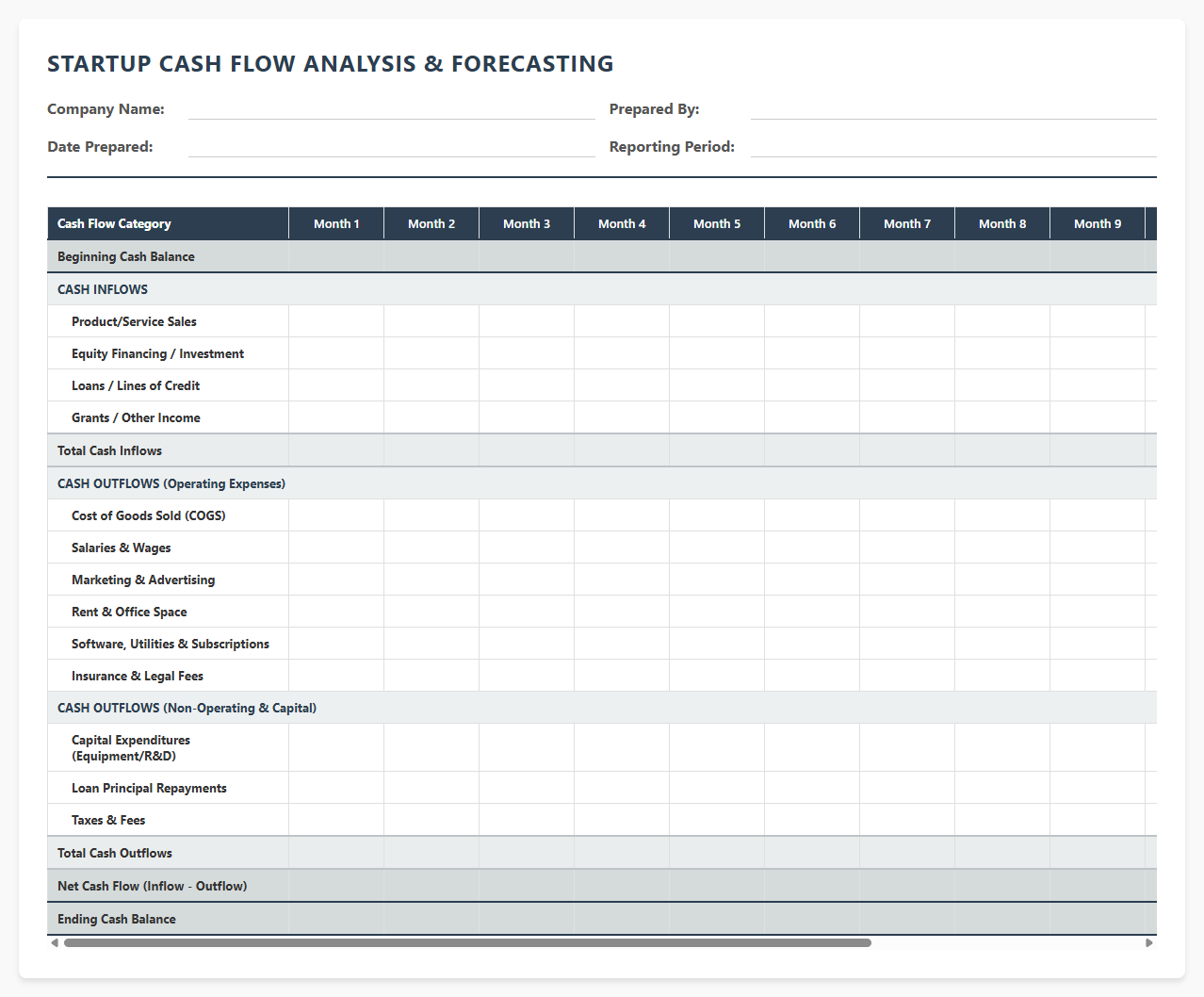Click the Product/Service Sales row label
Viewport: 1204px width, 997px height.
pos(134,321)
